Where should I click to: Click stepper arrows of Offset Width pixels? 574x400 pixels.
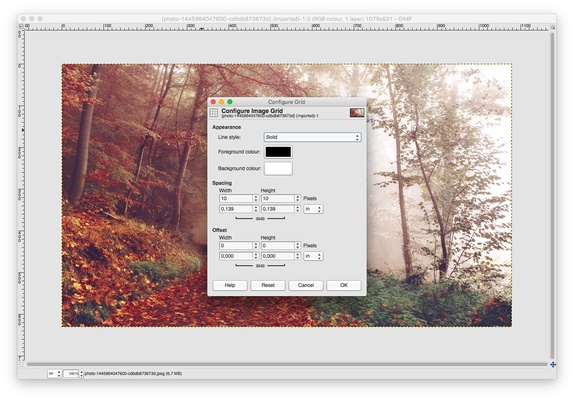256,246
